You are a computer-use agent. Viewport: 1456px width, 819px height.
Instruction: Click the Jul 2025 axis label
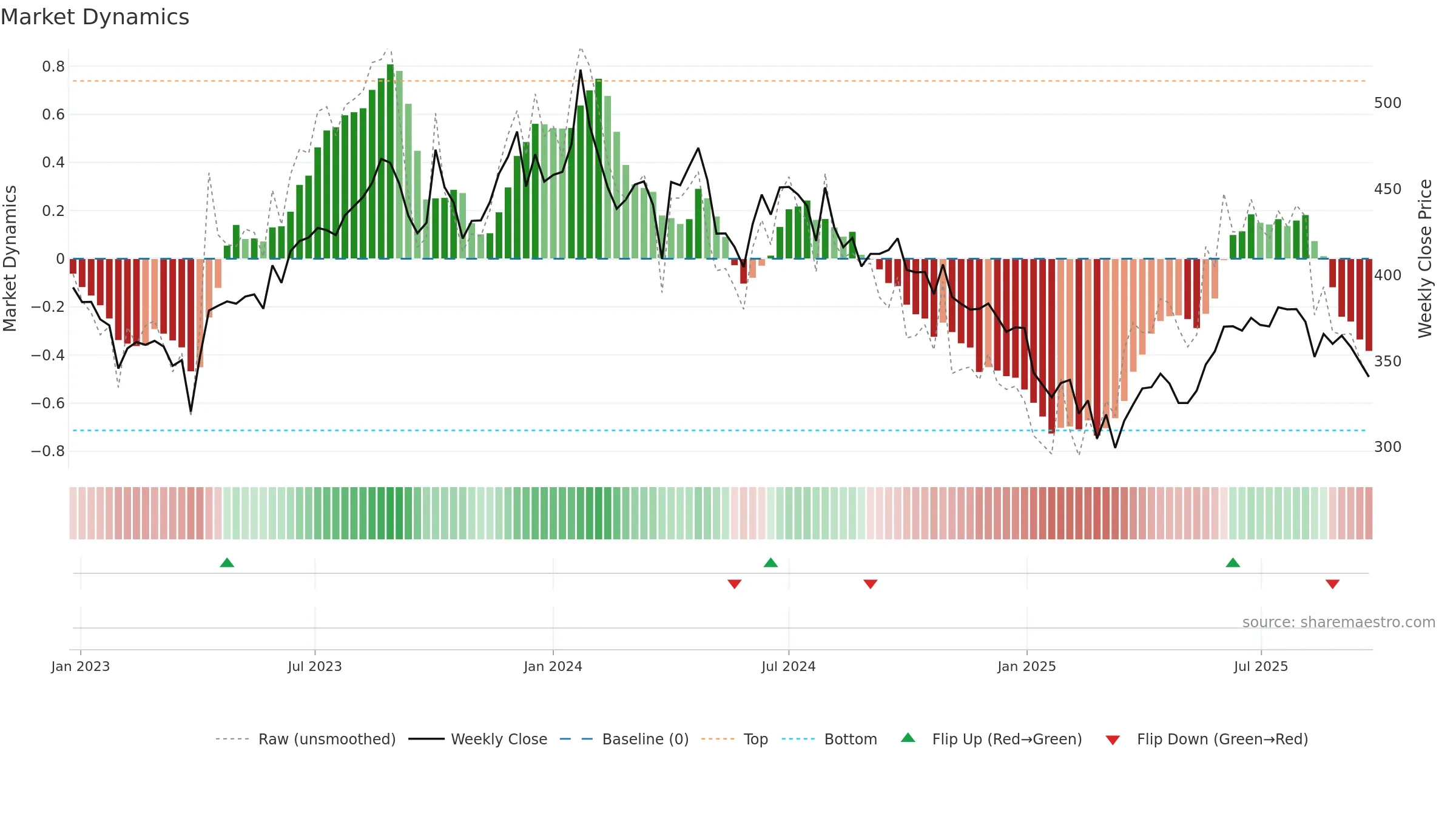[x=1261, y=666]
